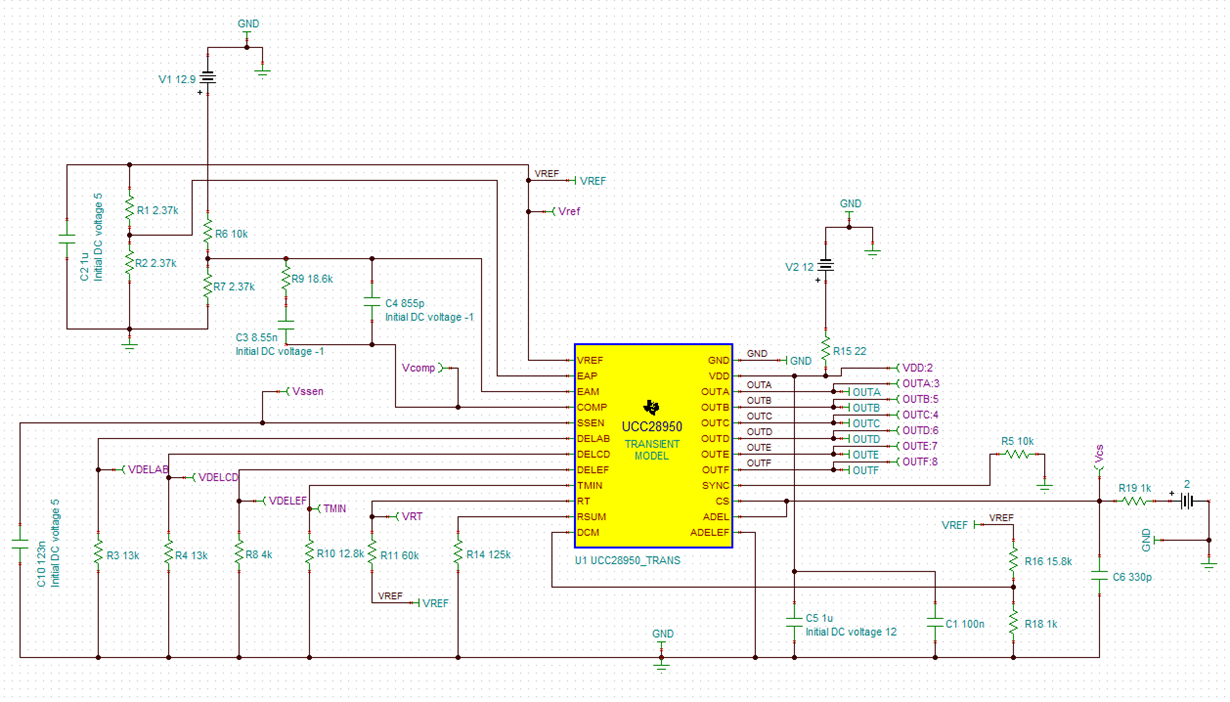Click C4's 'Initial DC voltage -1' text

430,316
